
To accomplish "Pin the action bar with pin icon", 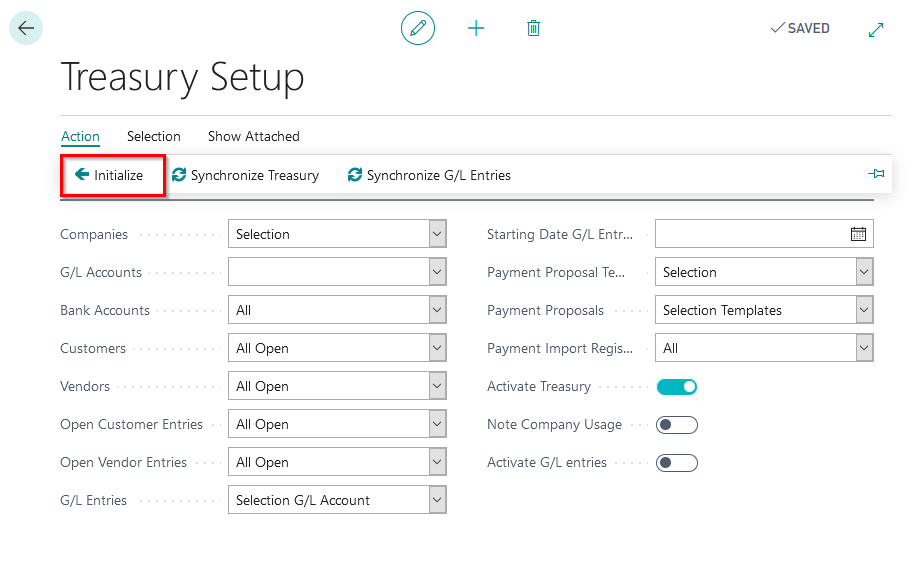I will point(876,174).
